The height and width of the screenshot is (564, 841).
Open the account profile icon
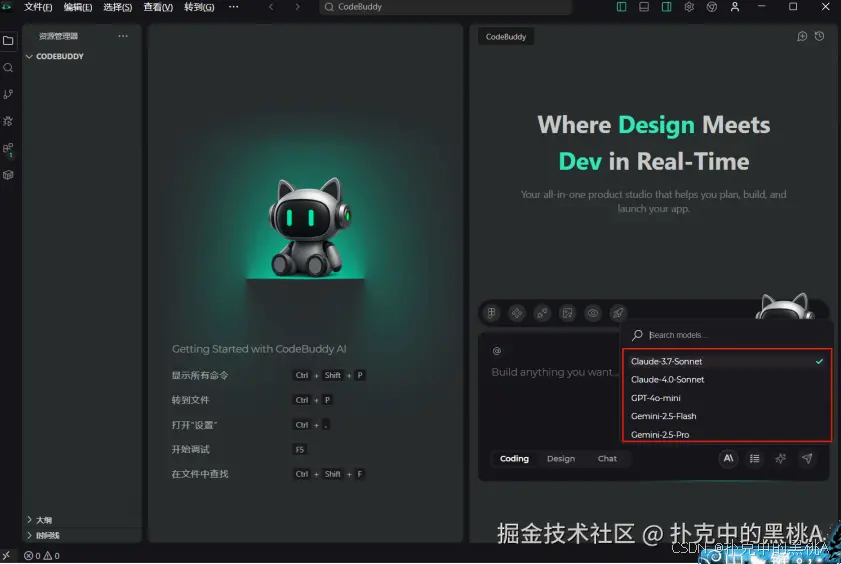[x=735, y=7]
